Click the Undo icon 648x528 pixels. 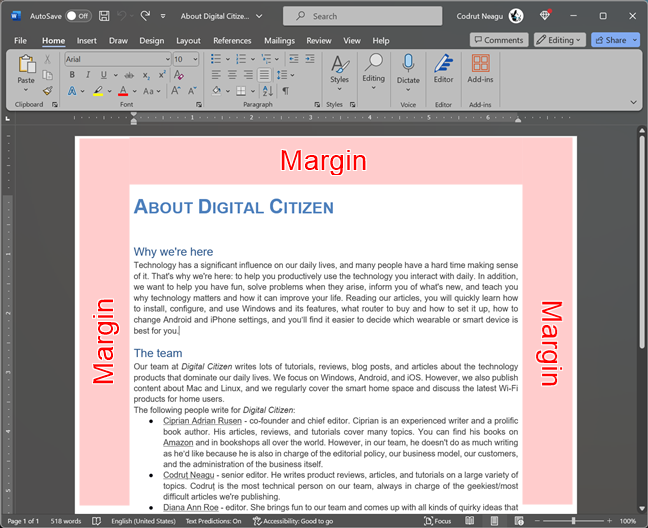click(x=122, y=16)
